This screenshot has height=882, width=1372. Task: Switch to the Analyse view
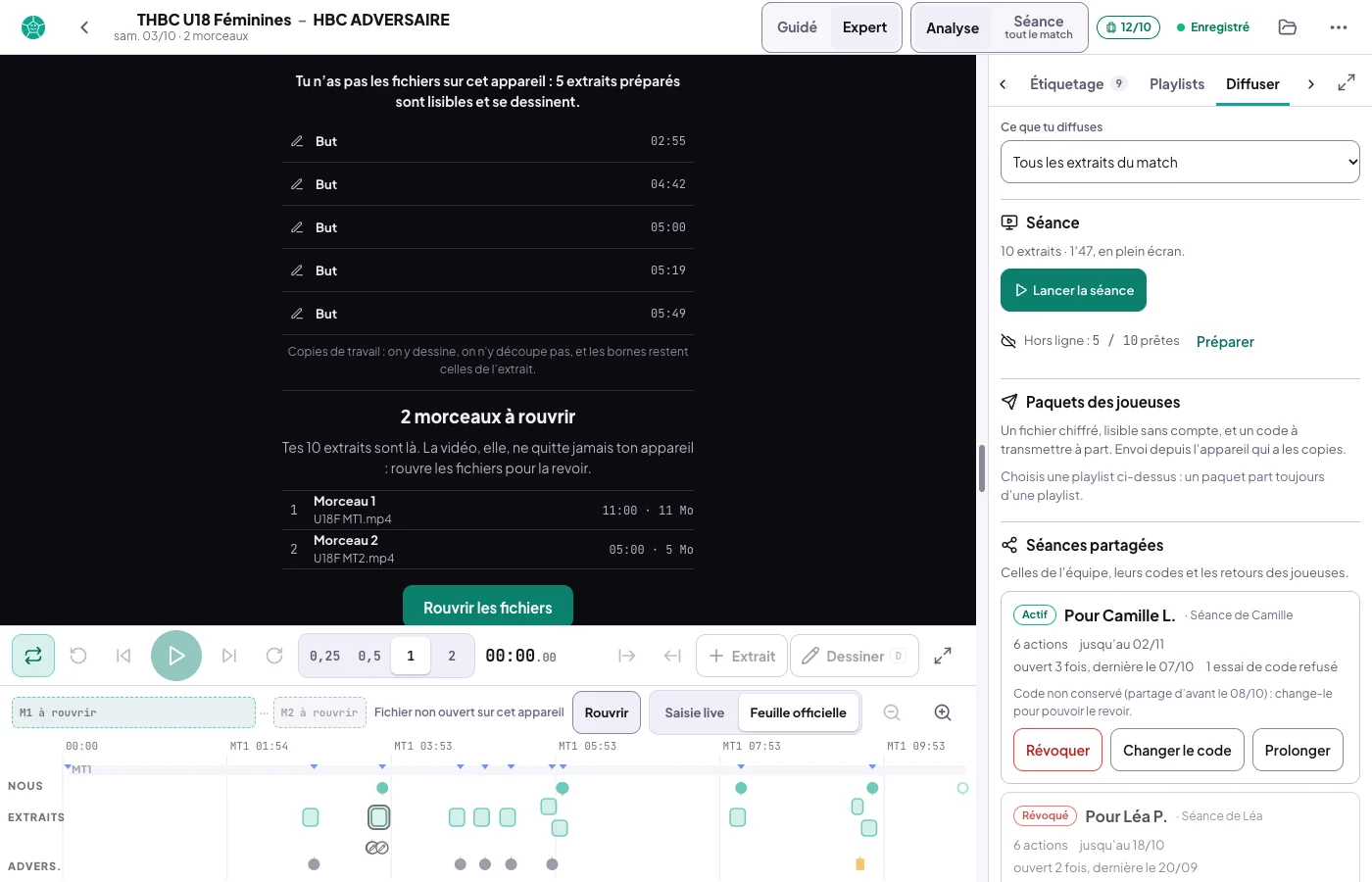(953, 27)
